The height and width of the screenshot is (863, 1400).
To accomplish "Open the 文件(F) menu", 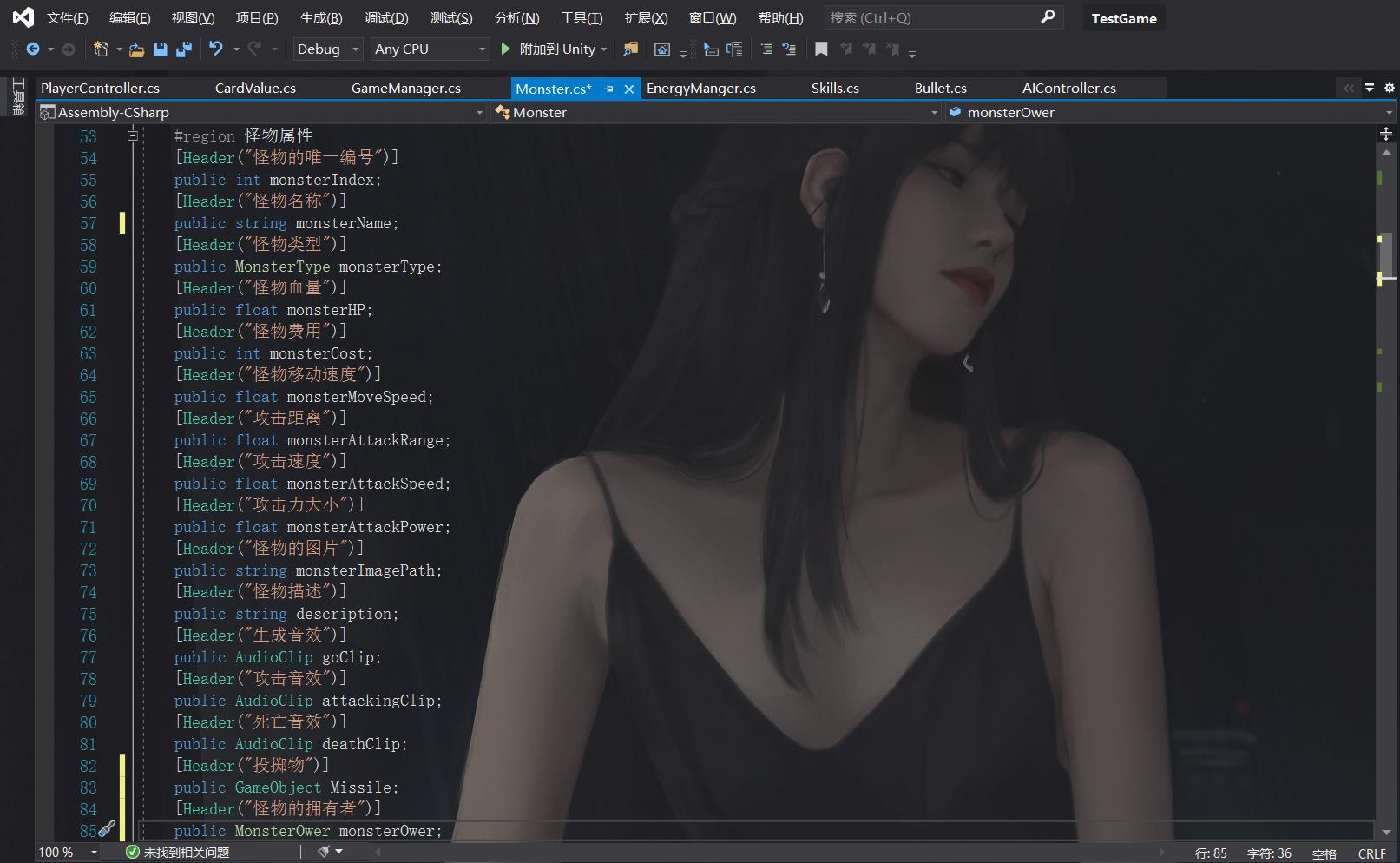I will click(x=67, y=17).
